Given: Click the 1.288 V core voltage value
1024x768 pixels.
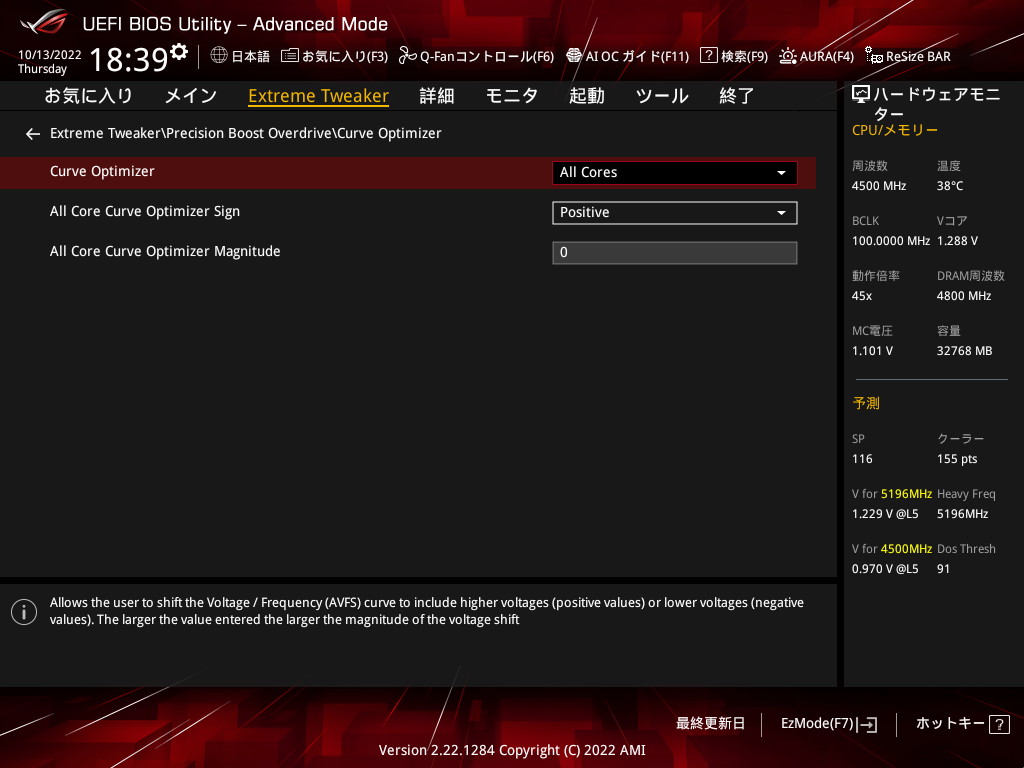Looking at the screenshot, I should [957, 241].
